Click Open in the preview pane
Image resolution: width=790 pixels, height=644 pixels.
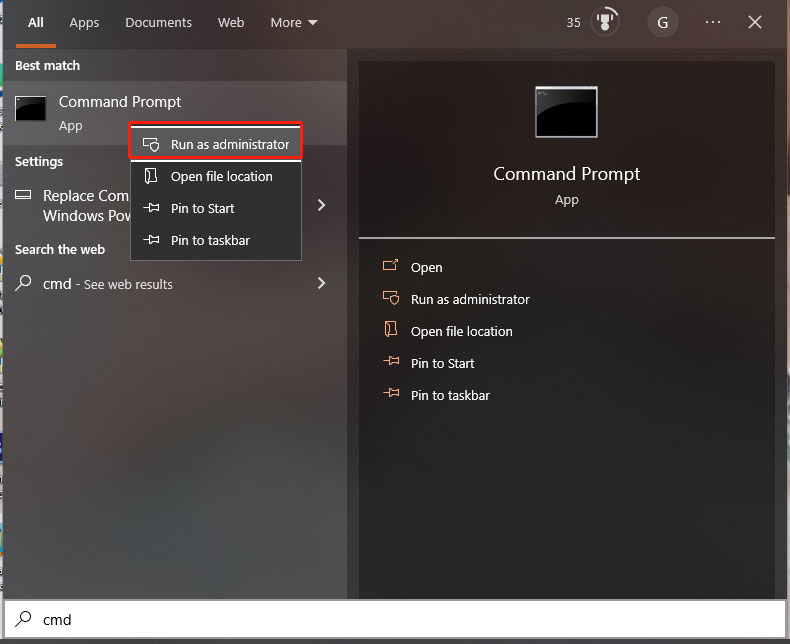tap(426, 267)
